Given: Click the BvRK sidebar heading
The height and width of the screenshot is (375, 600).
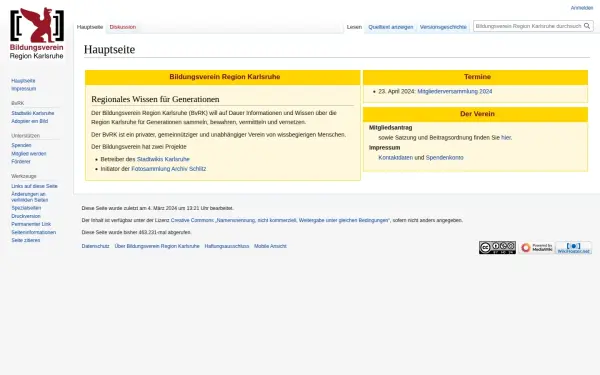Looking at the screenshot, I should (x=18, y=103).
